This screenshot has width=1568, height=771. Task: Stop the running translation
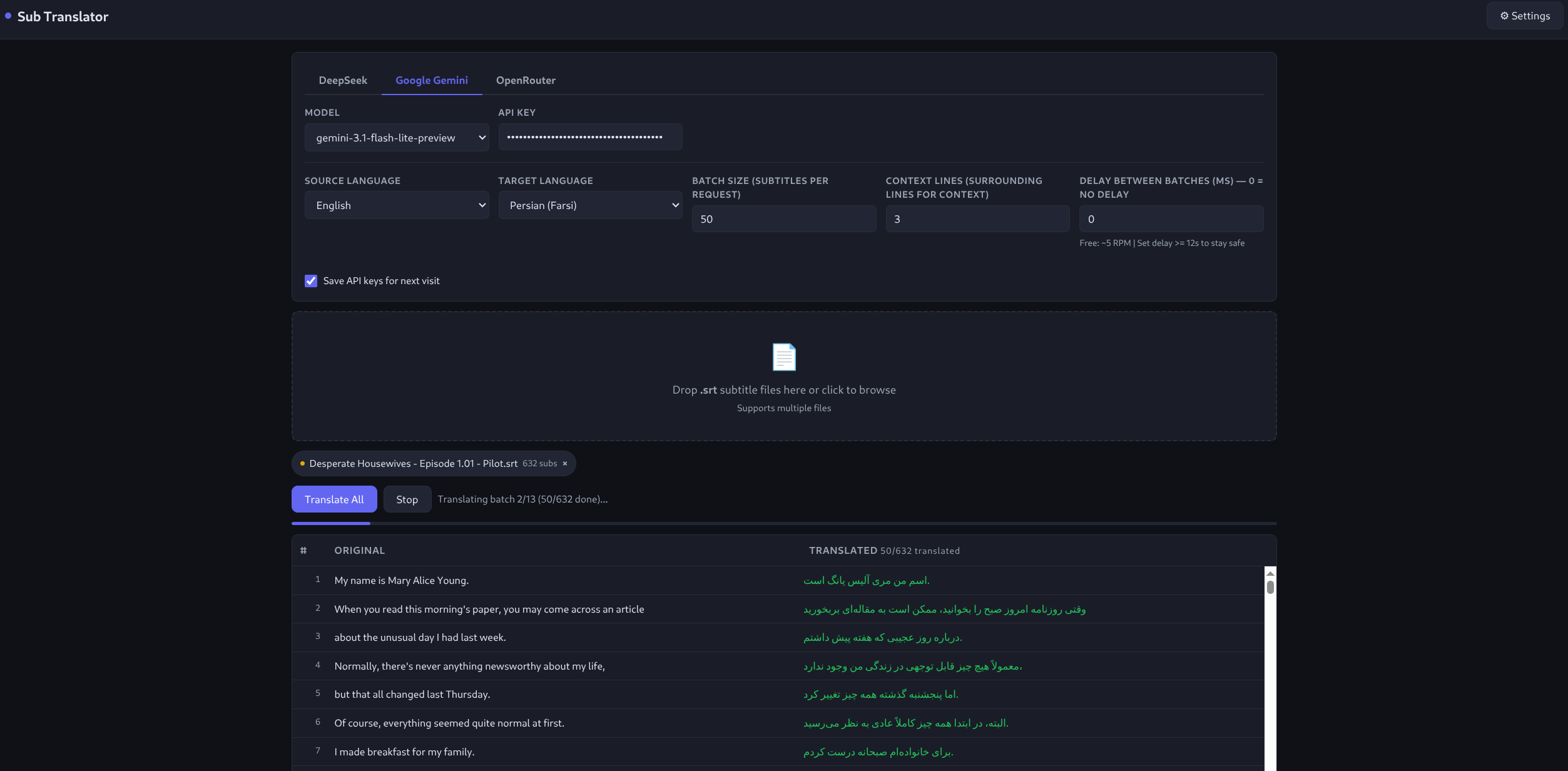407,499
